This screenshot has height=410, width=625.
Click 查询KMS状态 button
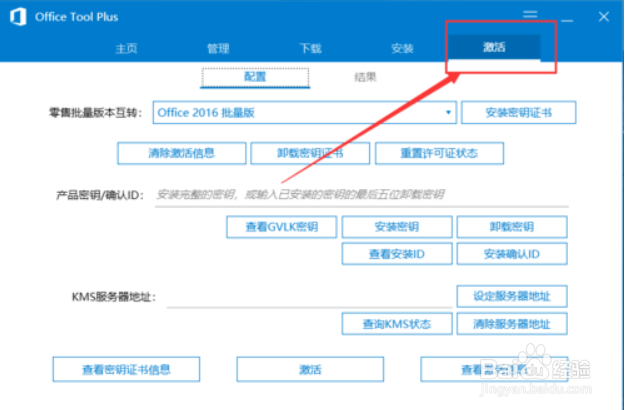397,324
